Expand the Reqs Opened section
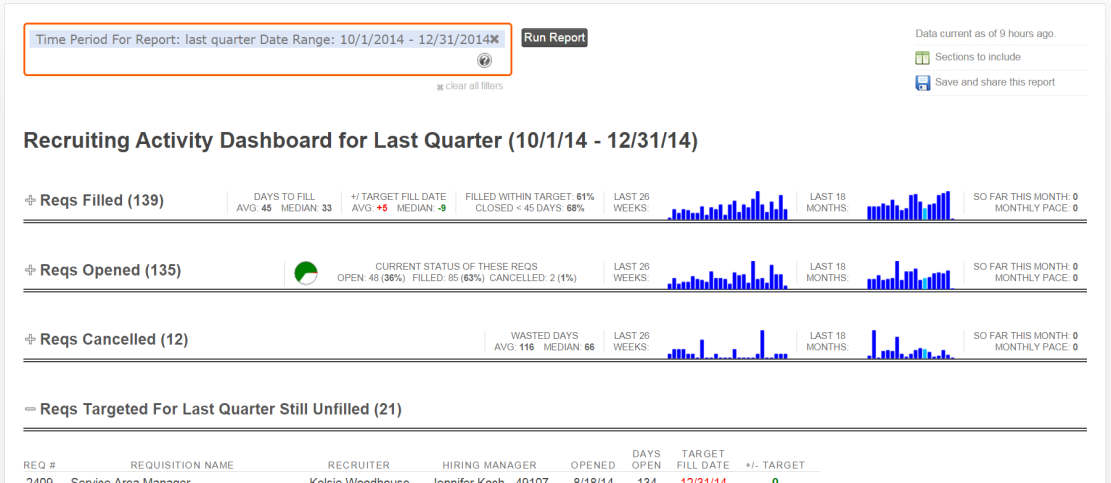Viewport: 1111px width, 483px height. [30, 270]
